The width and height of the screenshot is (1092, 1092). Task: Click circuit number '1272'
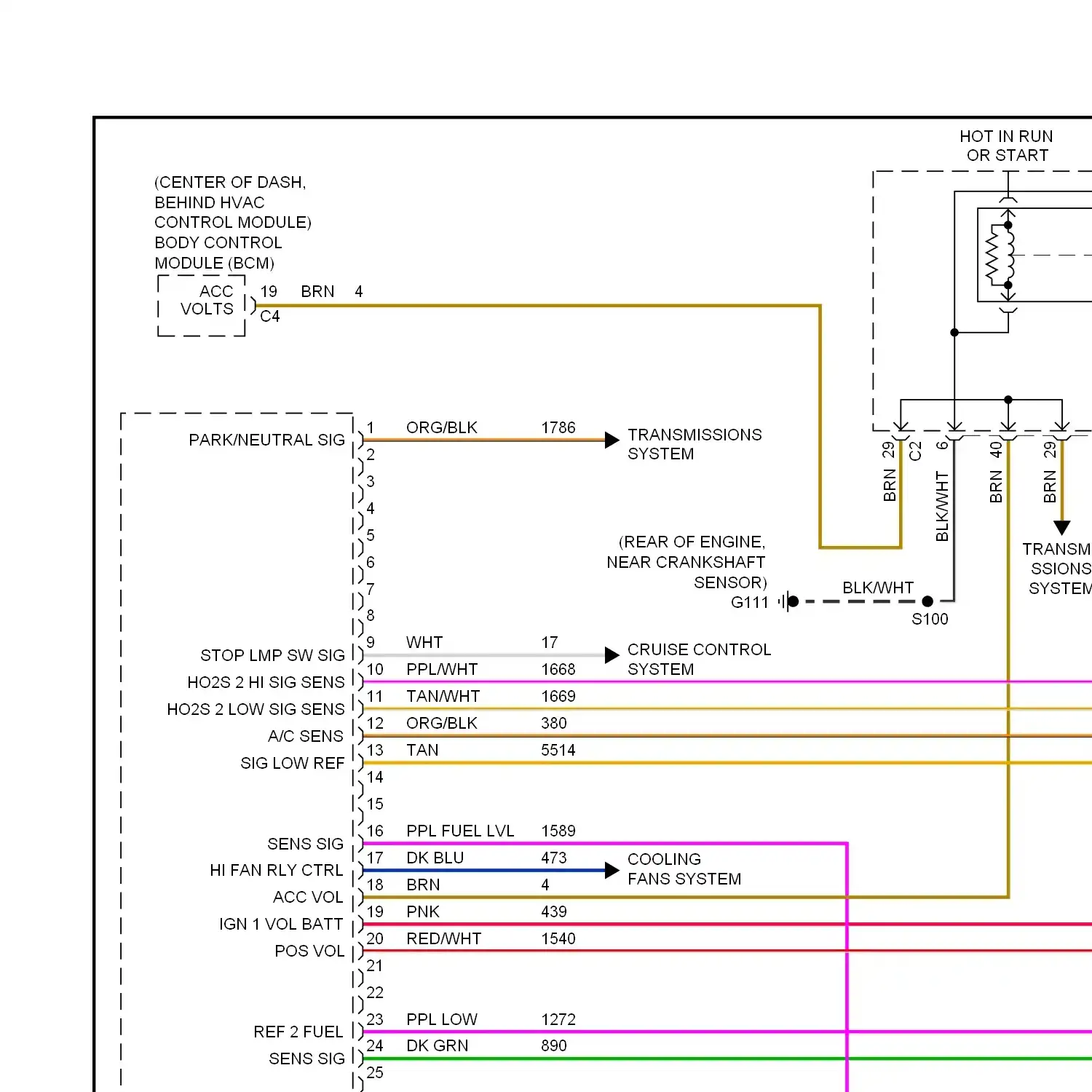tap(558, 1019)
